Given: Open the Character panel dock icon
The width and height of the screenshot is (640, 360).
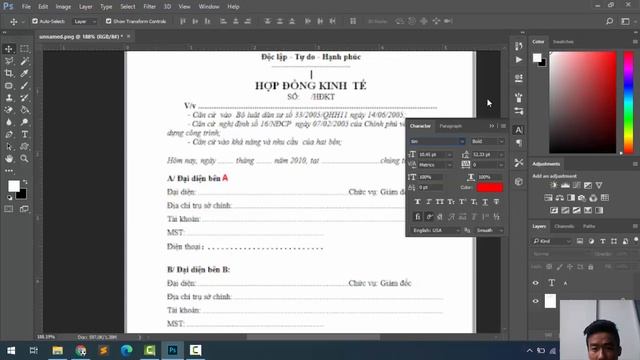Looking at the screenshot, I should [x=518, y=130].
